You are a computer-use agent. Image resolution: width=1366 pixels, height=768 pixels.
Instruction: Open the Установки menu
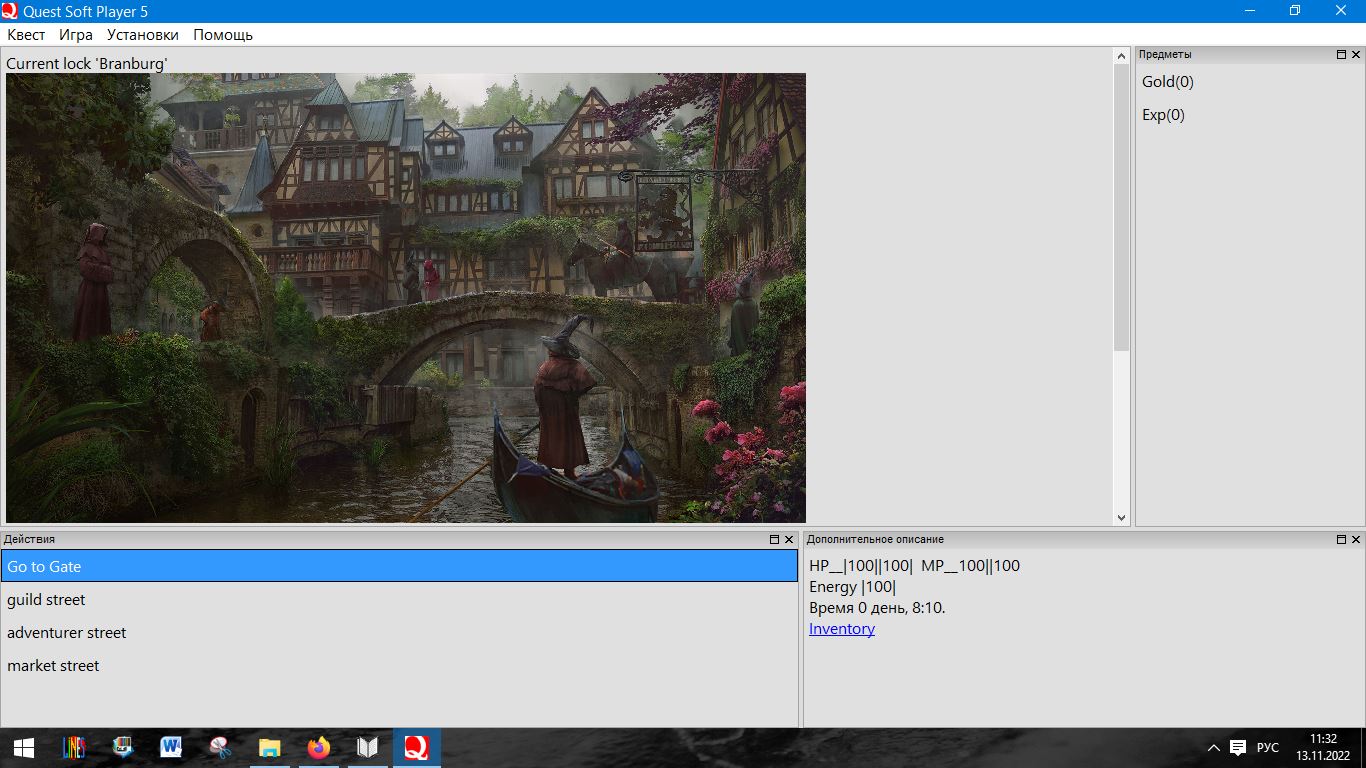tap(143, 35)
